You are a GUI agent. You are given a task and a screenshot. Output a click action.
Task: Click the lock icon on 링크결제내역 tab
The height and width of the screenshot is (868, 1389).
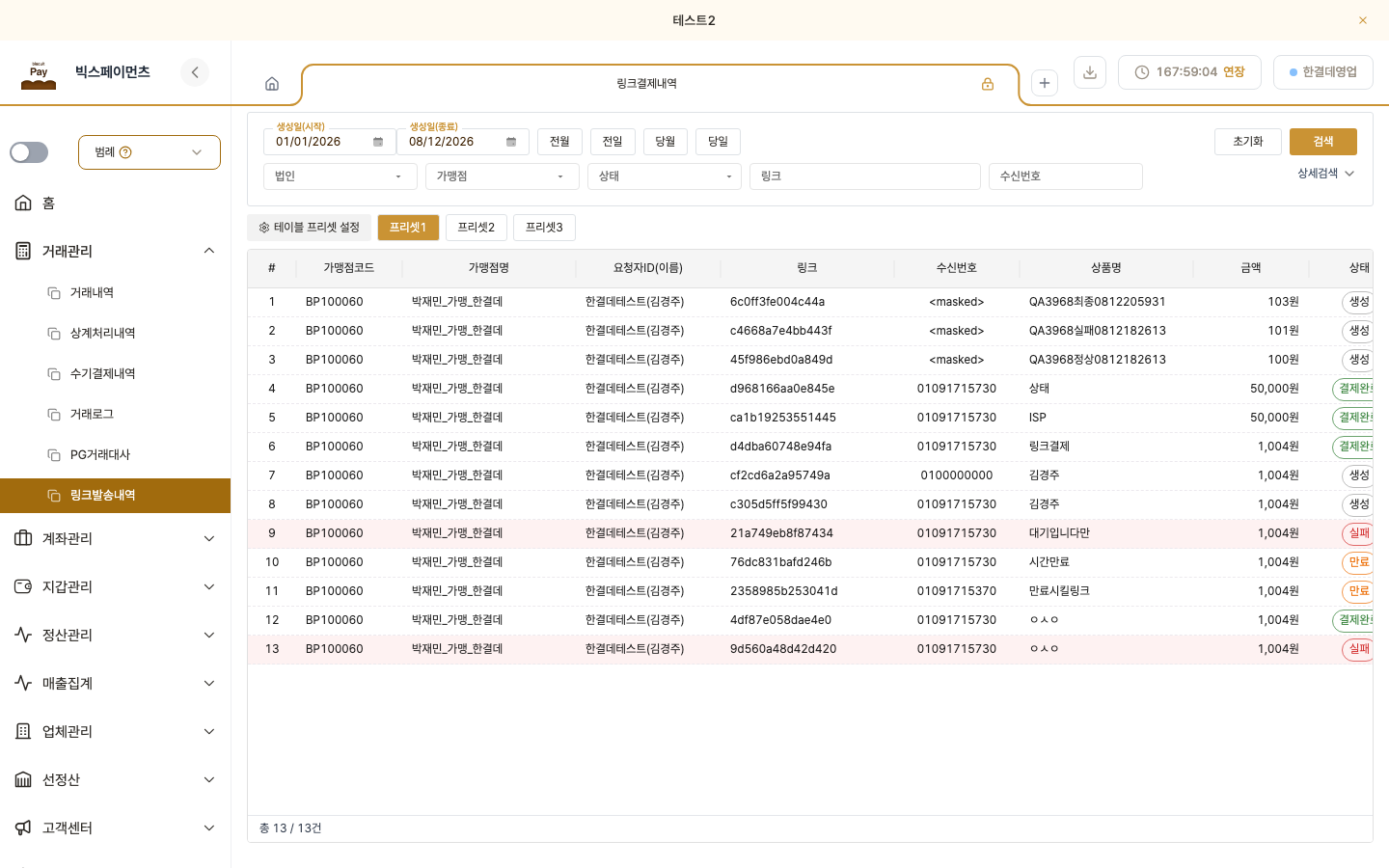(x=988, y=84)
